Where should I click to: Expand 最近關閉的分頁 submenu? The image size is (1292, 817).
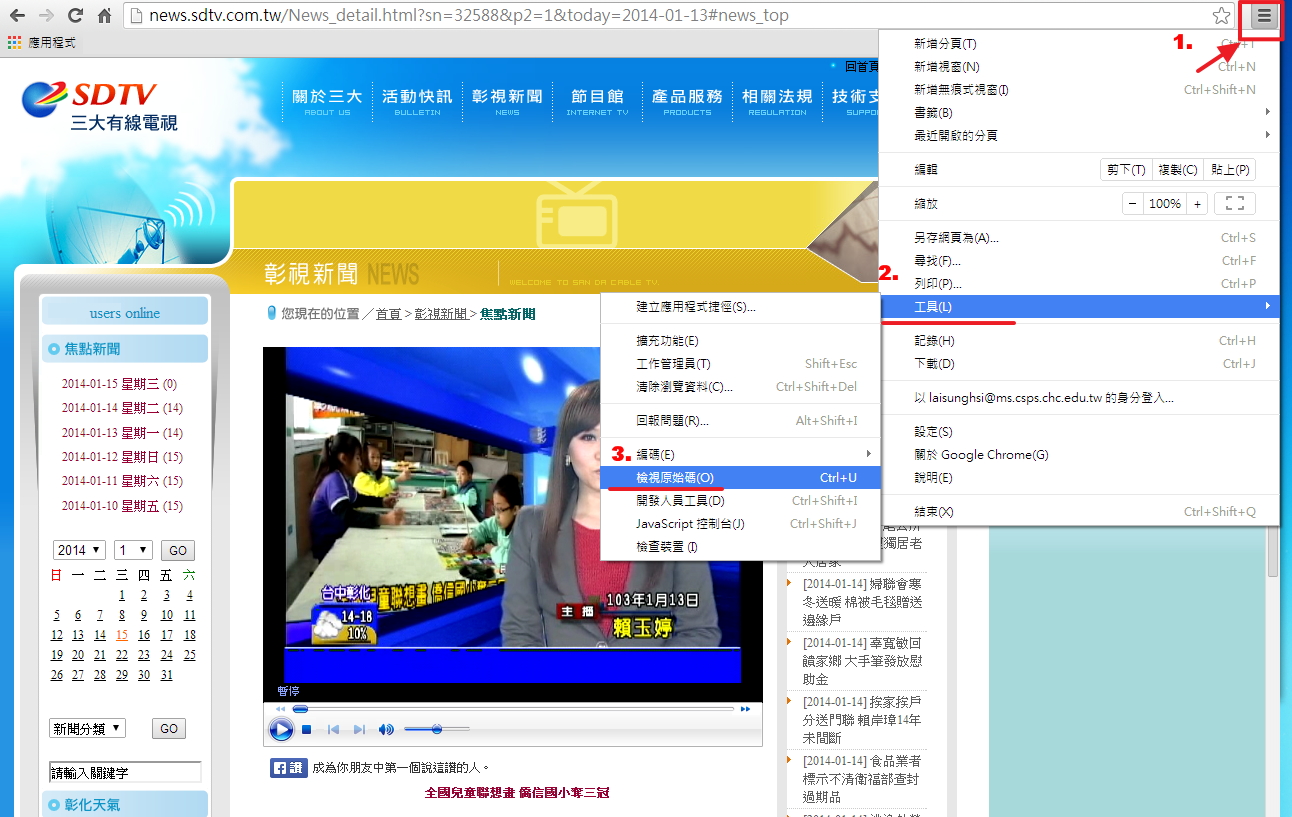(1080, 135)
